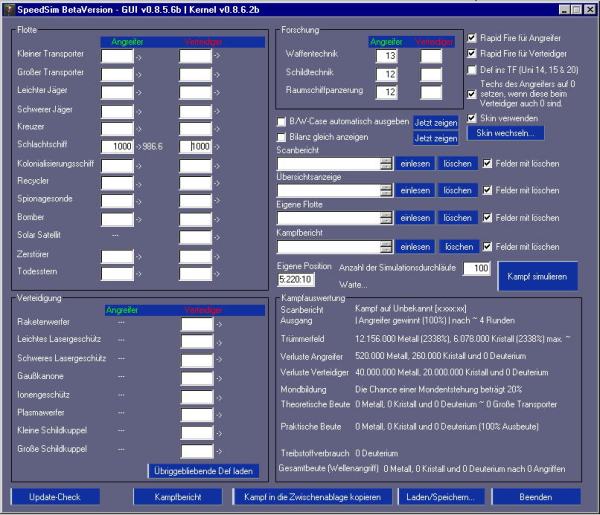Click Jetzt zeigen next to B/W-Case
The width and height of the screenshot is (600, 515).
(436, 123)
